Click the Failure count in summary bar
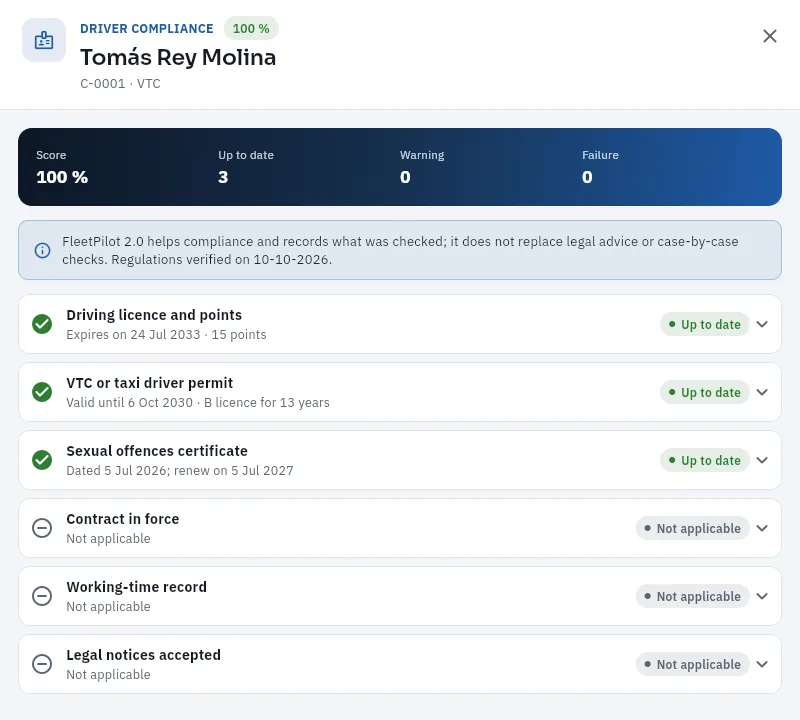 tap(587, 177)
